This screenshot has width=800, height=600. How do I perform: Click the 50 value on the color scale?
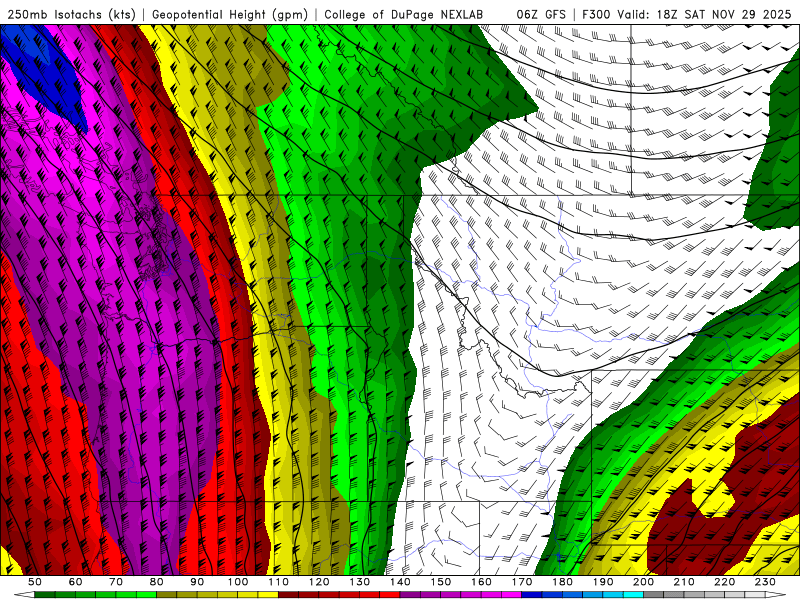click(x=35, y=582)
